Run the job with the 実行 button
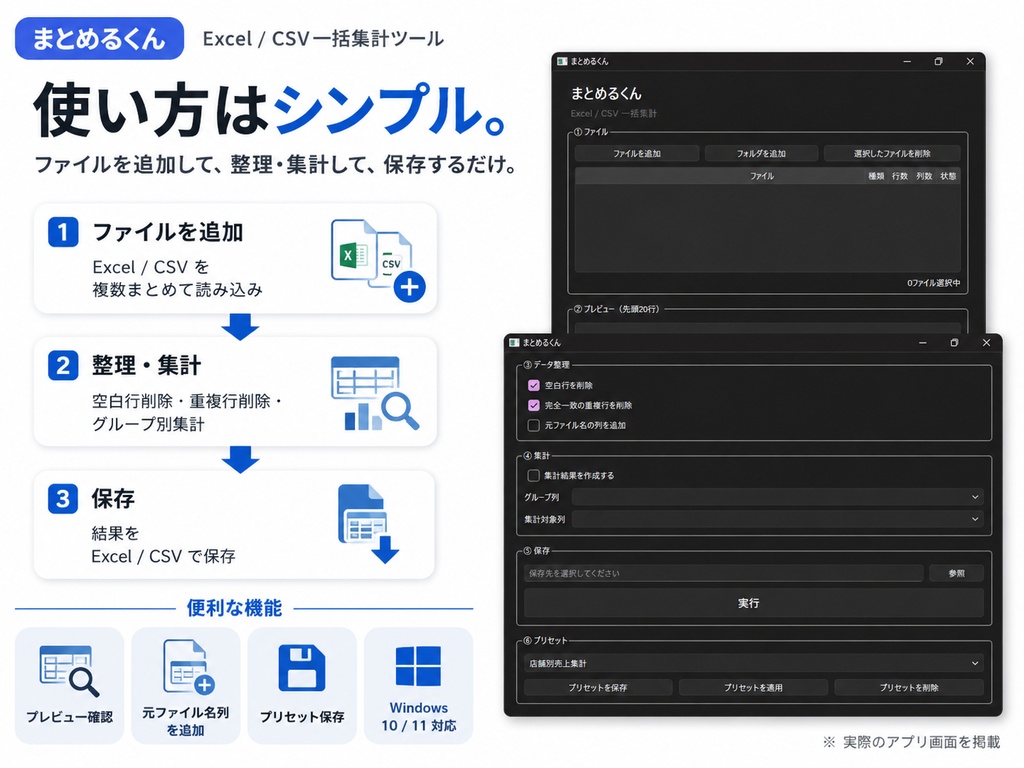Image resolution: width=1024 pixels, height=768 pixels. (754, 603)
